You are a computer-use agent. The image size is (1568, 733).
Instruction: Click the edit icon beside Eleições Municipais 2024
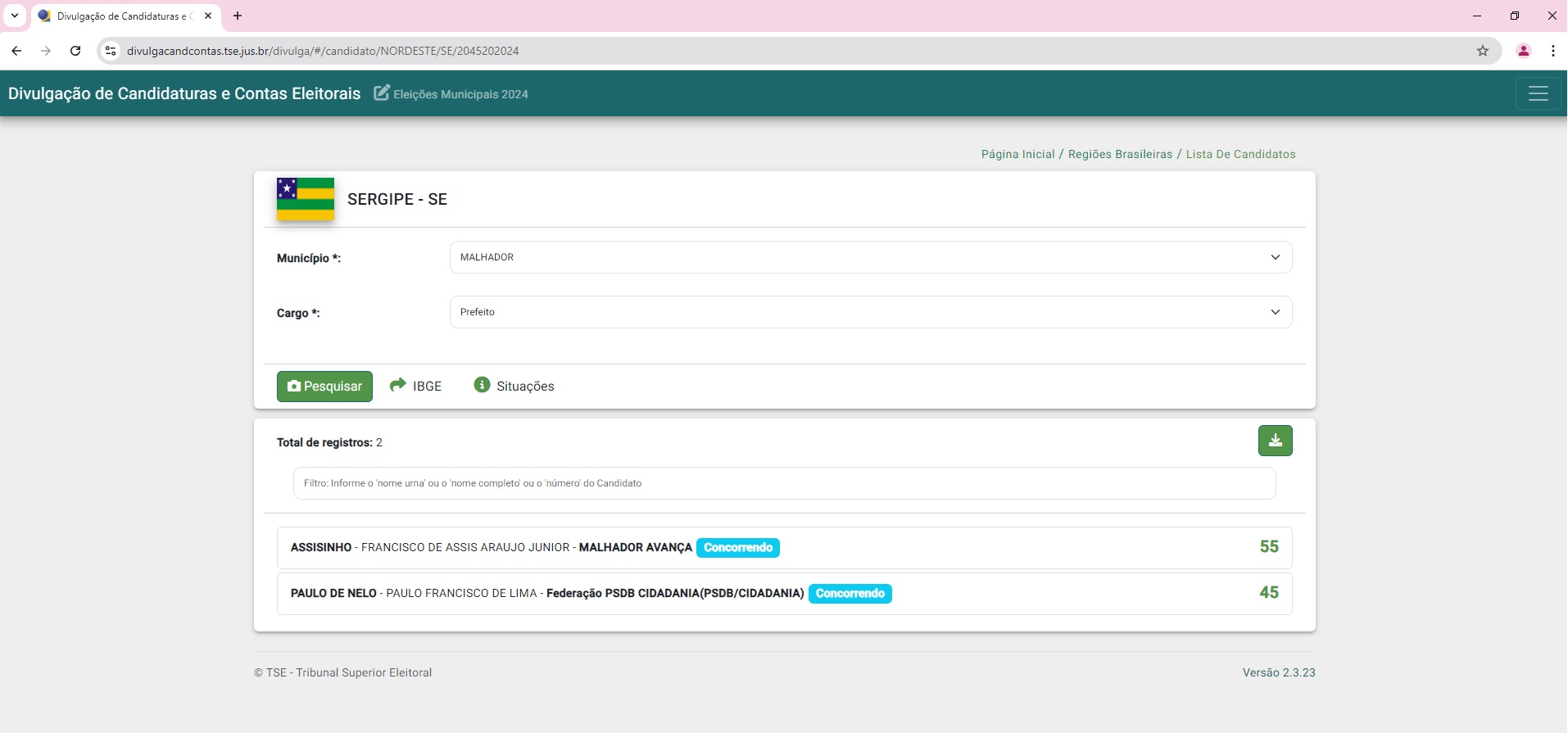tap(382, 93)
